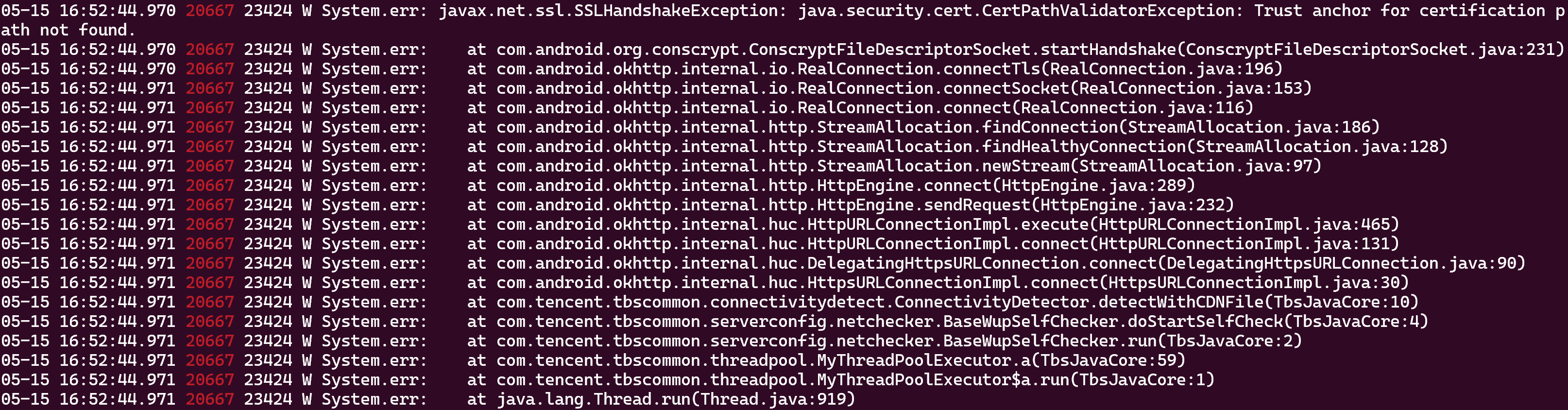Viewport: 1568px width, 410px height.
Task: Click HttpEngine.java:289 source reference
Action: point(1093,186)
